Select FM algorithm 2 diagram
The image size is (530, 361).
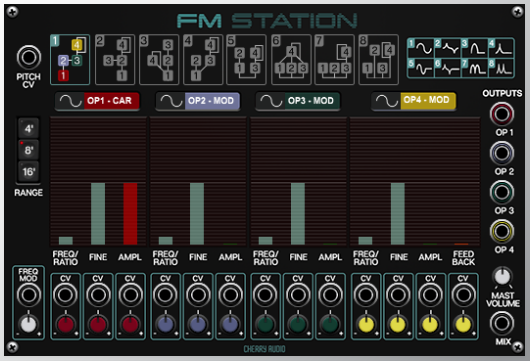coord(115,59)
